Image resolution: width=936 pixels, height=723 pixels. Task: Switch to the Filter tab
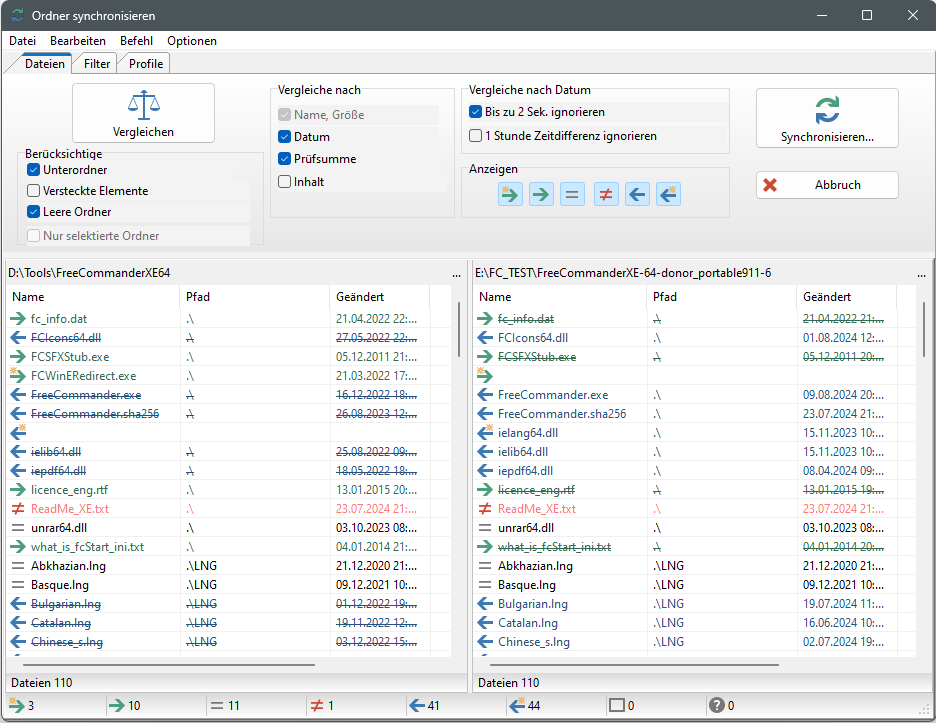tap(96, 64)
